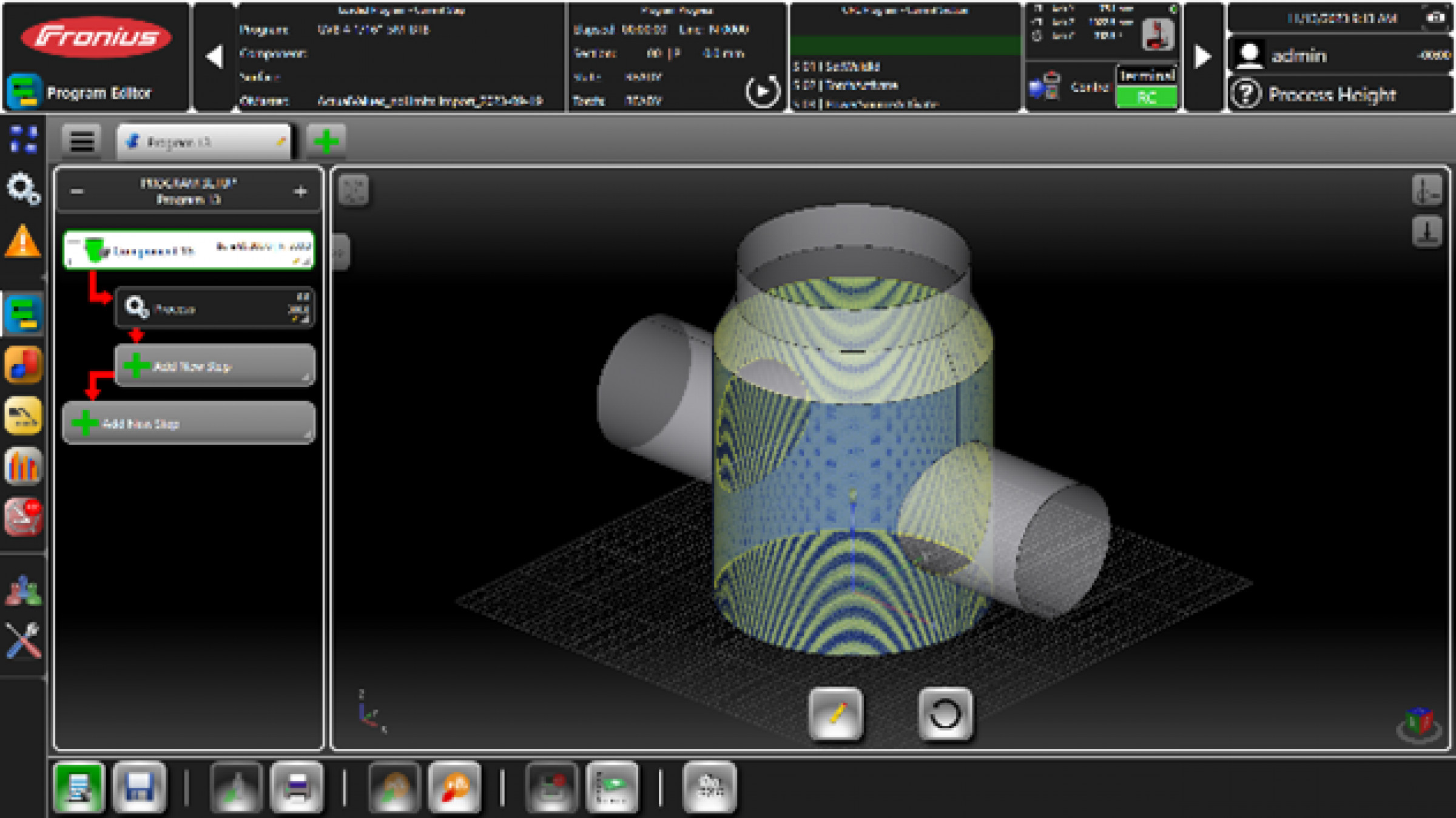The height and width of the screenshot is (818, 1456).
Task: Click the printer icon in bottom toolbar
Action: [x=297, y=787]
